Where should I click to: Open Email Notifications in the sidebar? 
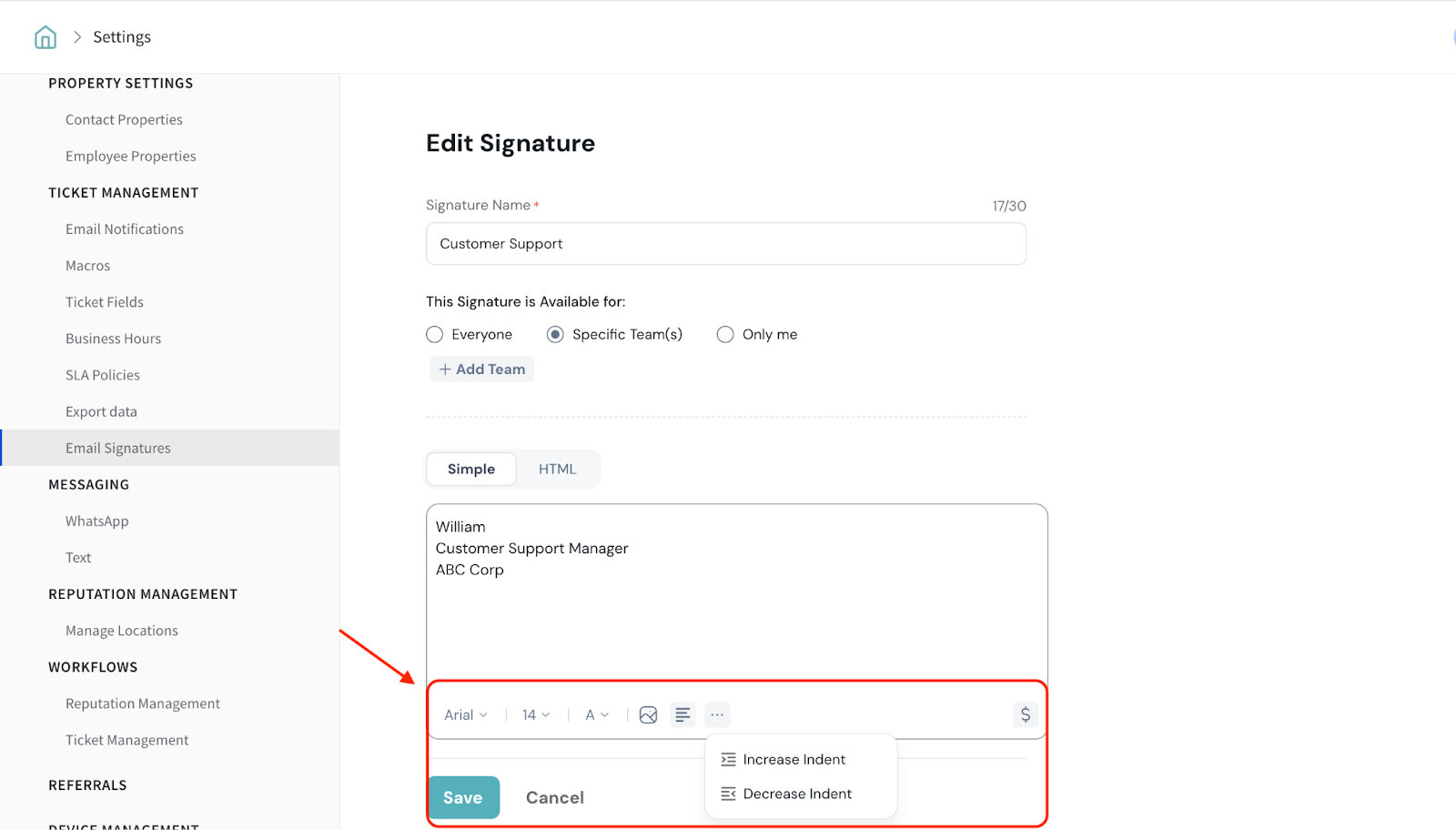(x=125, y=229)
